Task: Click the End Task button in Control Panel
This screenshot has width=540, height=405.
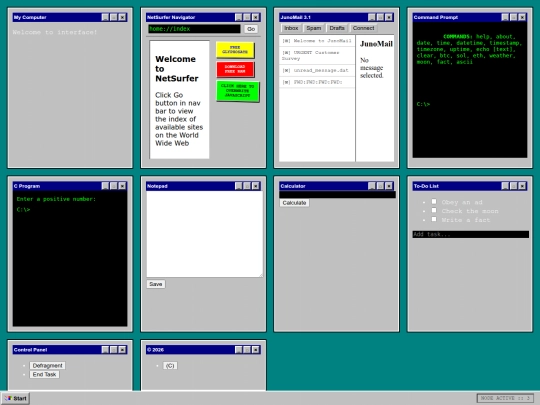Action: [x=44, y=374]
